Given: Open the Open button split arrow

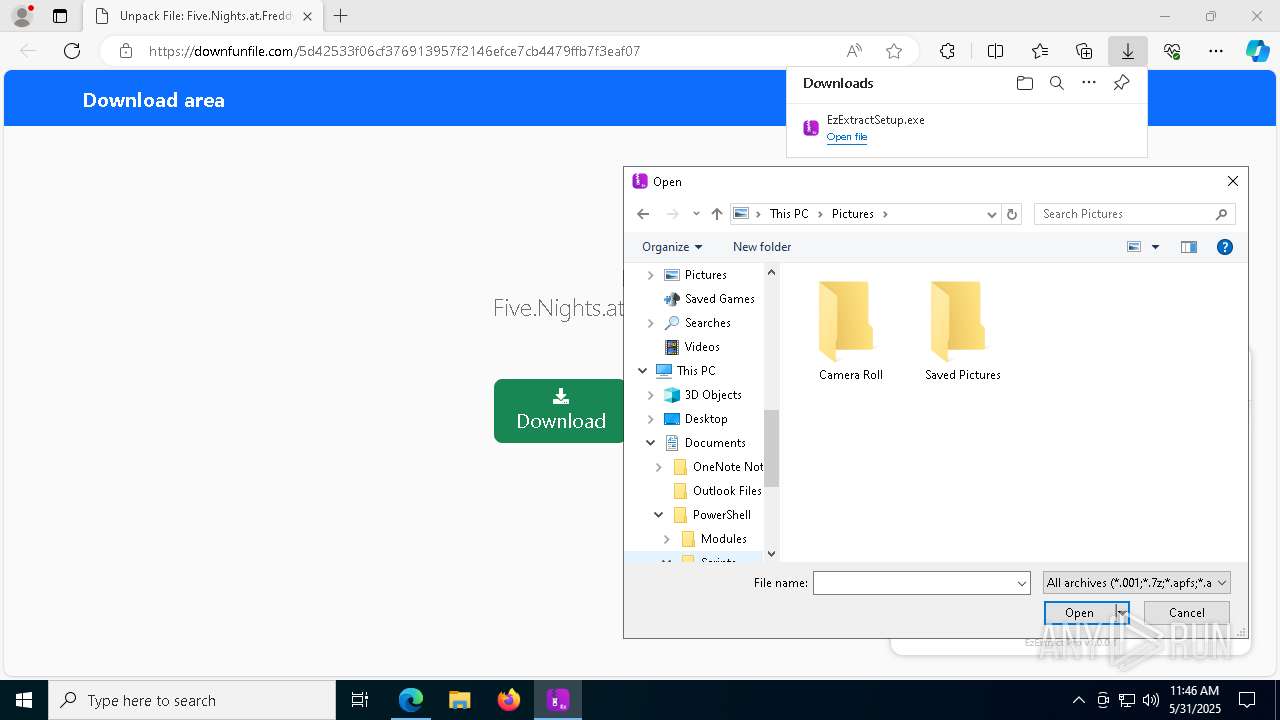Looking at the screenshot, I should pos(1122,613).
